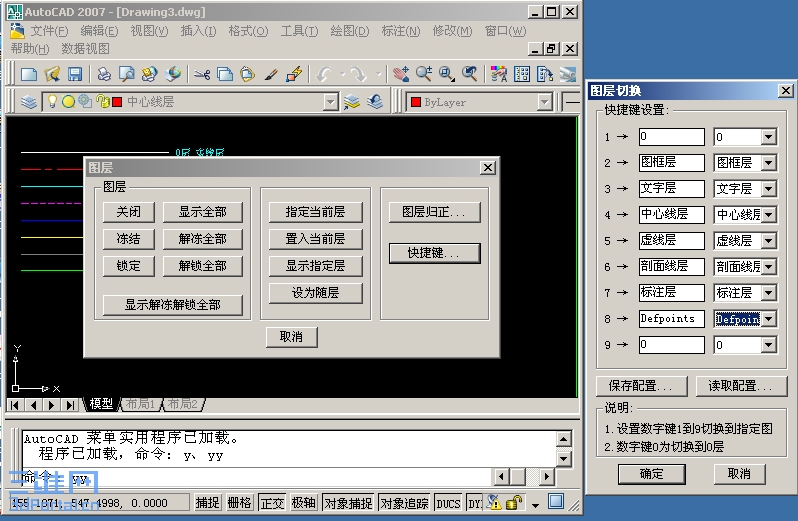This screenshot has width=798, height=521.
Task: Open the 编辑(E) menu
Action: (99, 31)
